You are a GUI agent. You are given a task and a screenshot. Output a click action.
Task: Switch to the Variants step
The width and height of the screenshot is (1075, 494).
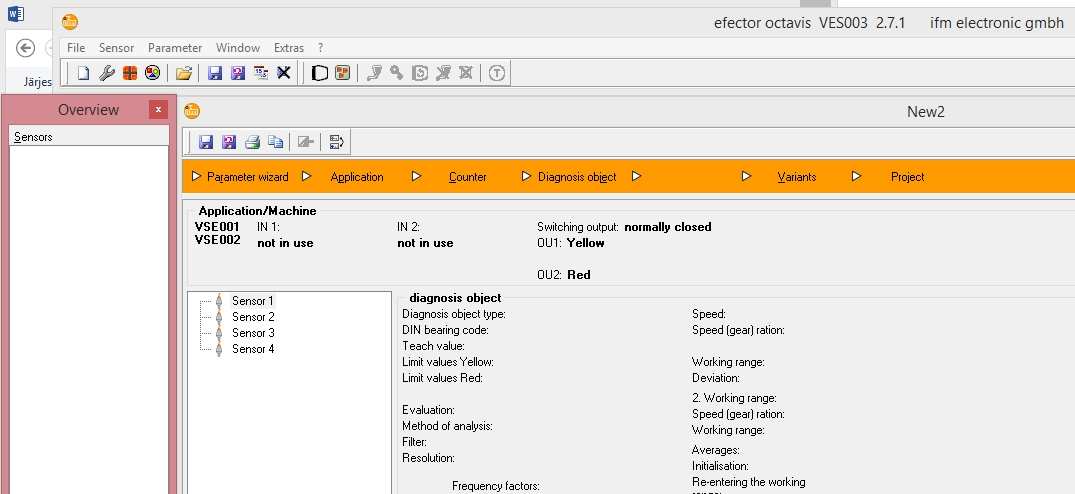pos(797,177)
